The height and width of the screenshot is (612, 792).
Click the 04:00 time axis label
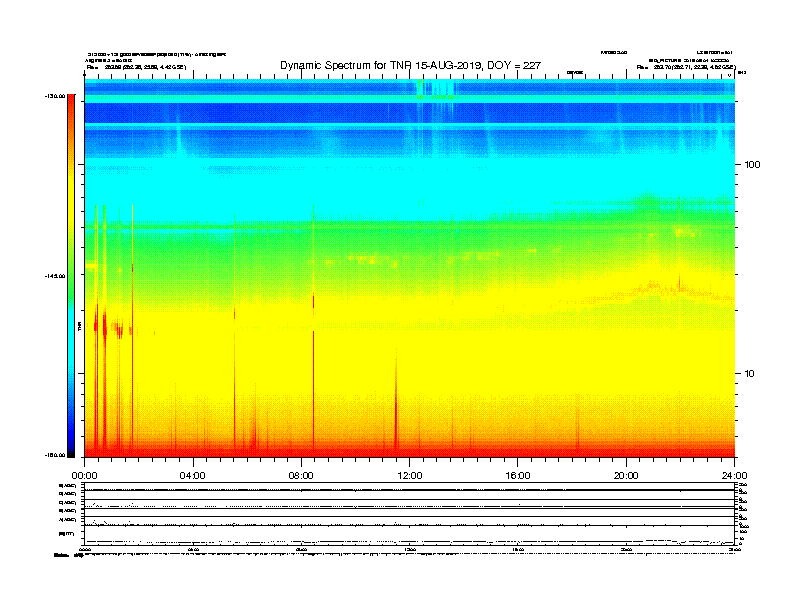point(193,476)
